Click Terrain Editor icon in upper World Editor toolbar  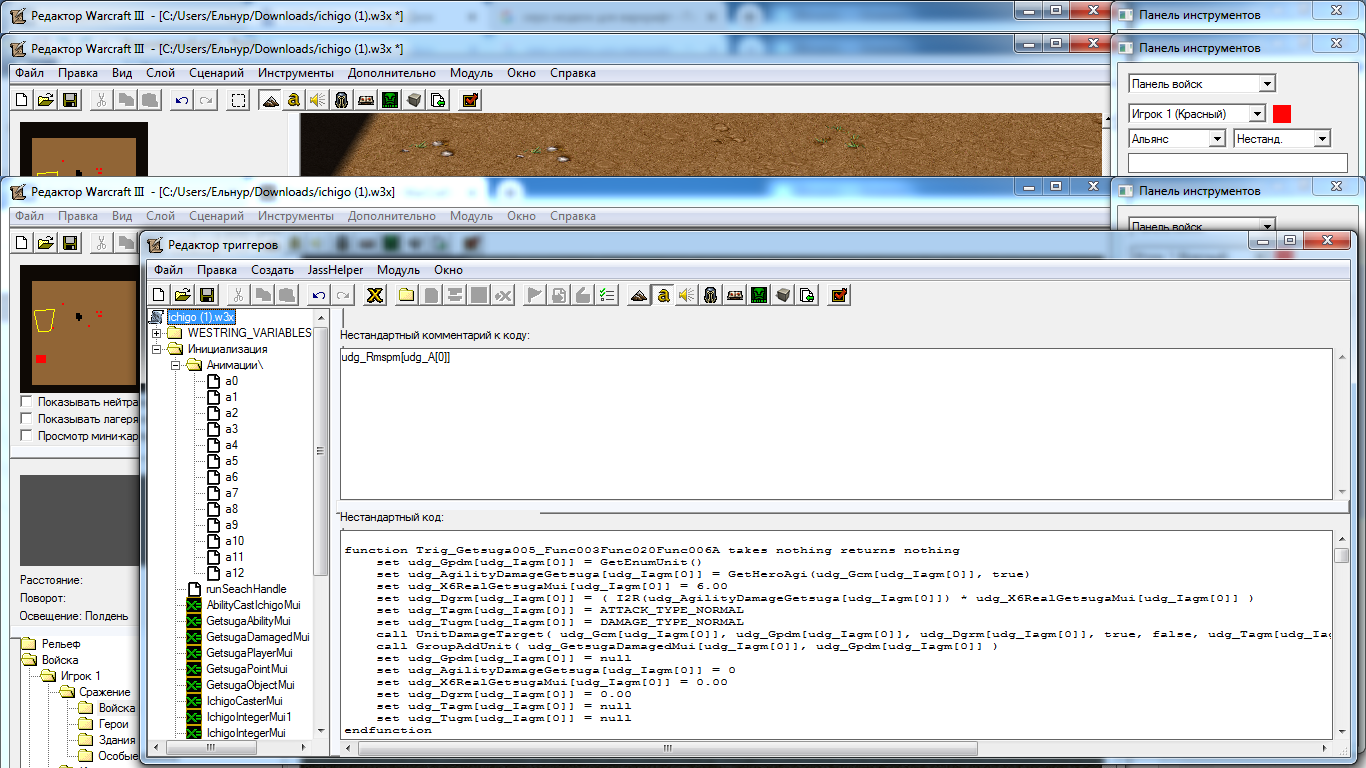click(x=270, y=100)
